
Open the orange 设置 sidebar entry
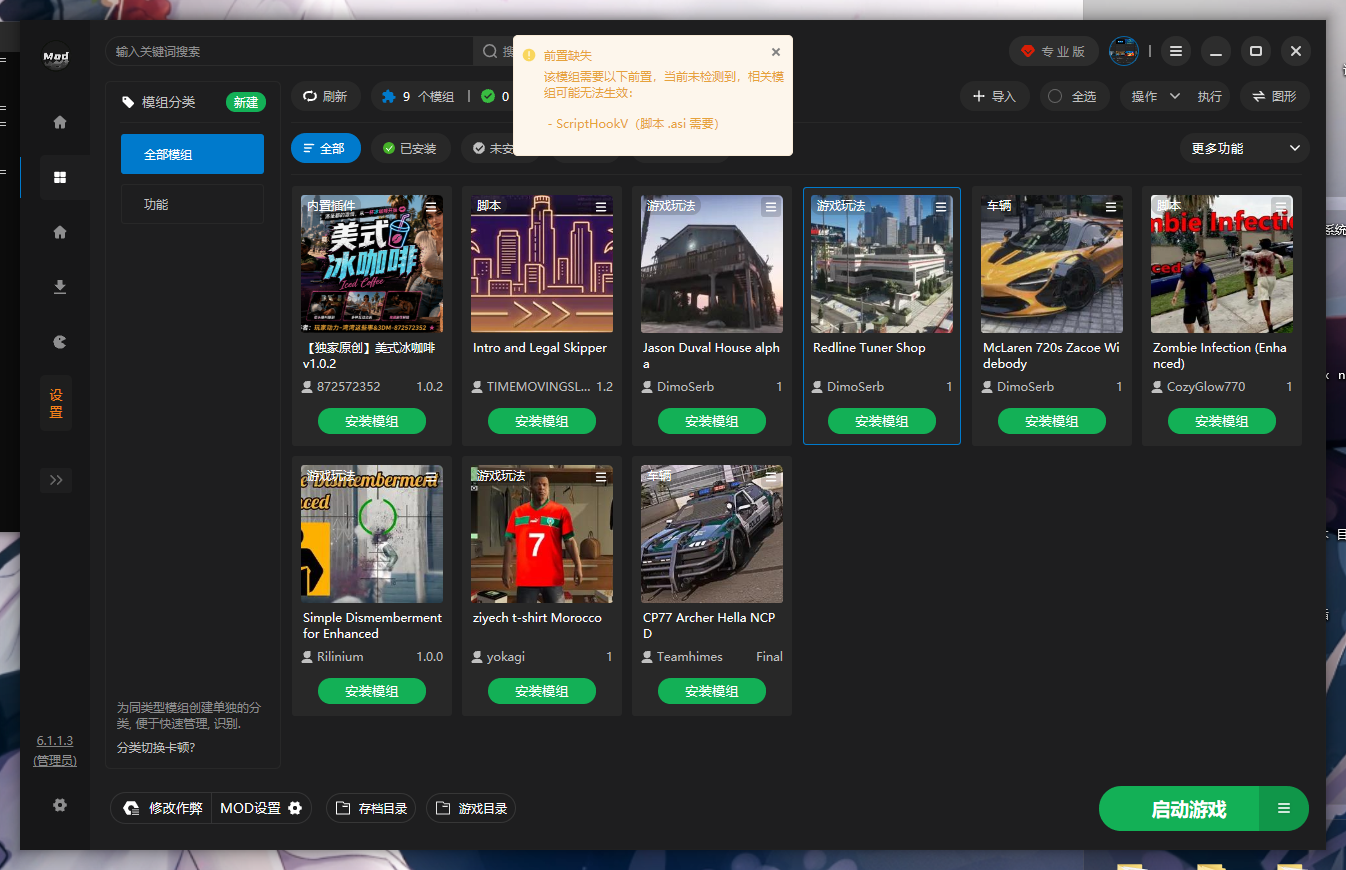(x=56, y=403)
